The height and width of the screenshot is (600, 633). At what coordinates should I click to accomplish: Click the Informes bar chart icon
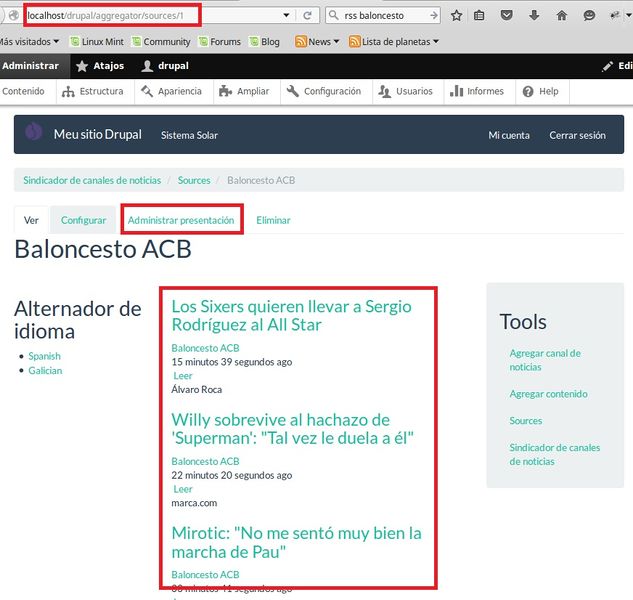(x=456, y=91)
